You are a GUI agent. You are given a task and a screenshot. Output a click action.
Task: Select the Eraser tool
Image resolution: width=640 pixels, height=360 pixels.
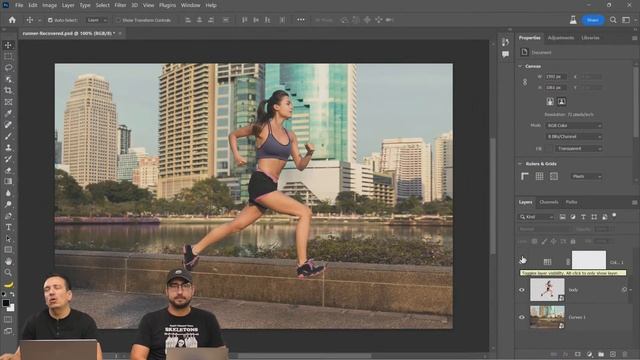[x=8, y=170]
